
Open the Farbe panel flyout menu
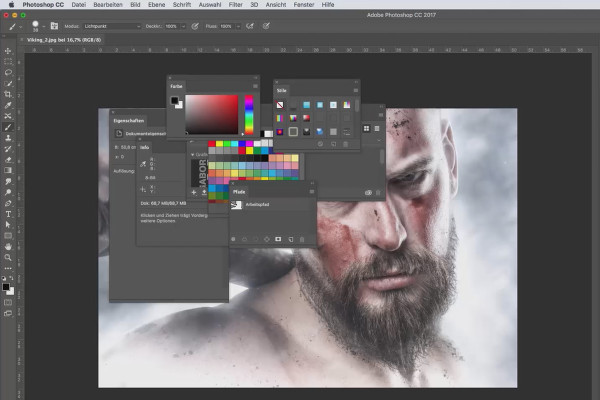255,87
